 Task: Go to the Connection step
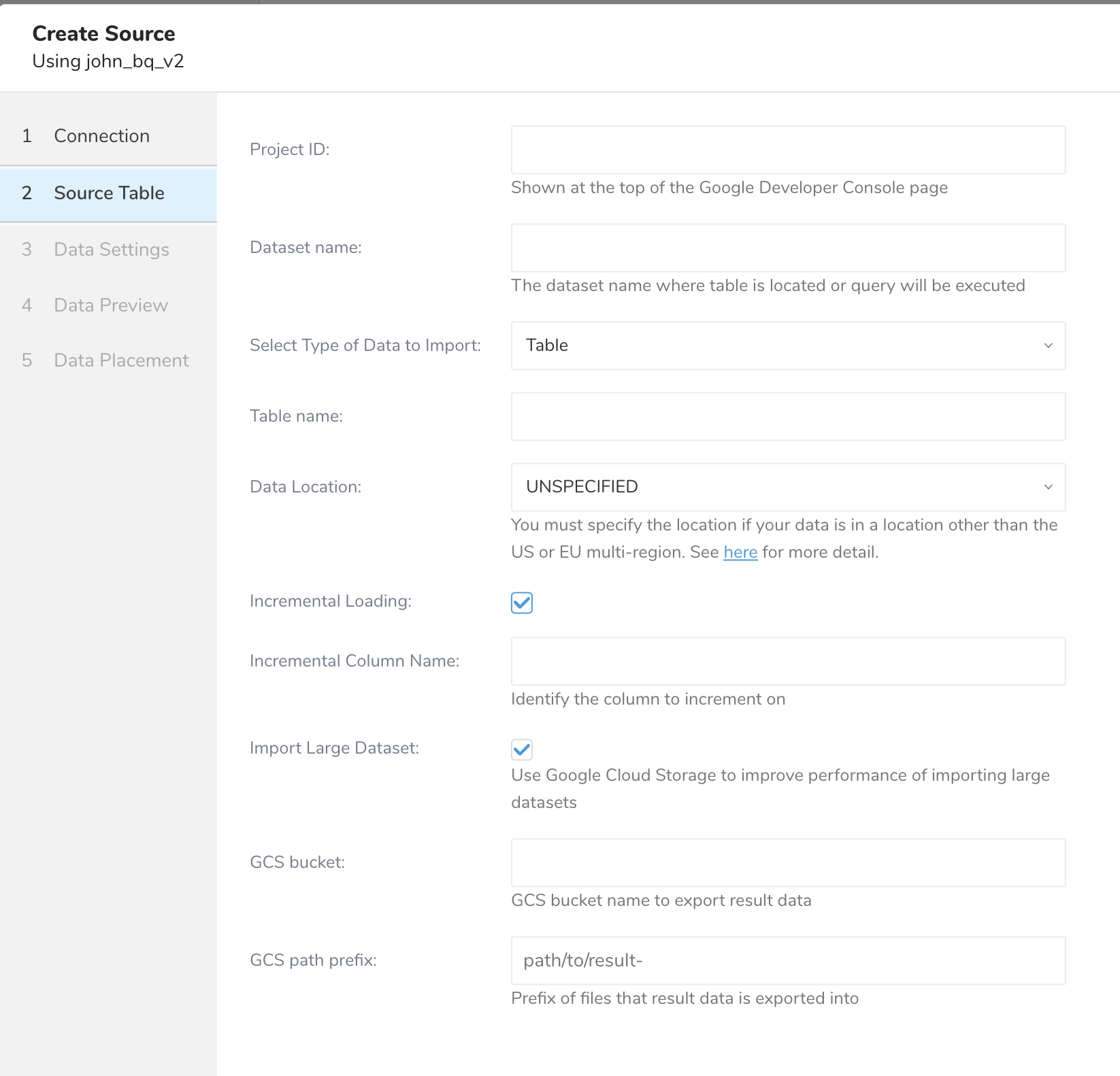coord(101,136)
